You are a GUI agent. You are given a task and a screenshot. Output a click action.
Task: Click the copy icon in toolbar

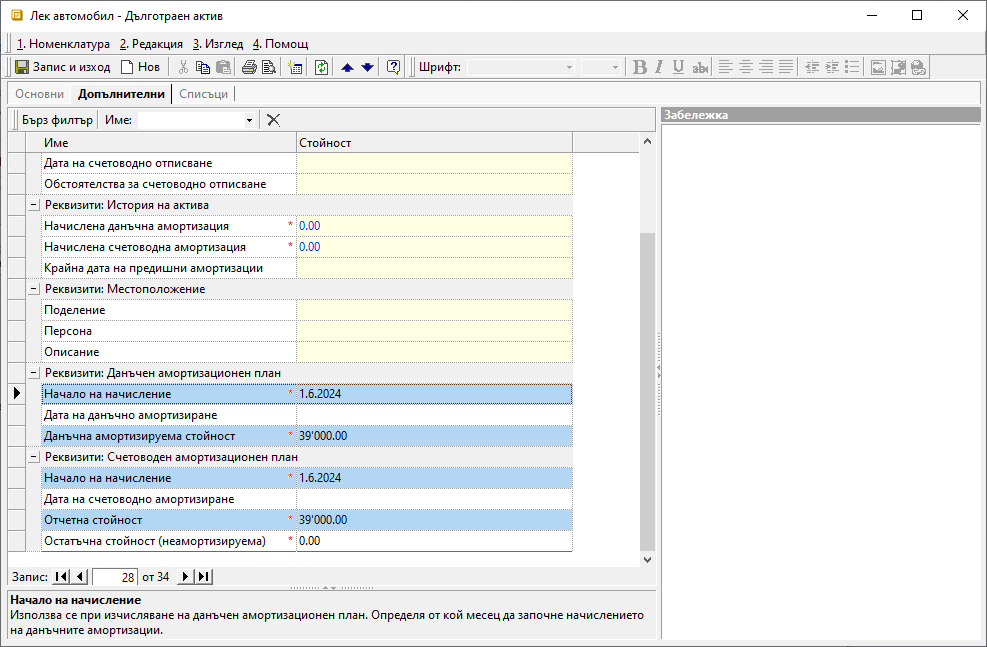(203, 67)
